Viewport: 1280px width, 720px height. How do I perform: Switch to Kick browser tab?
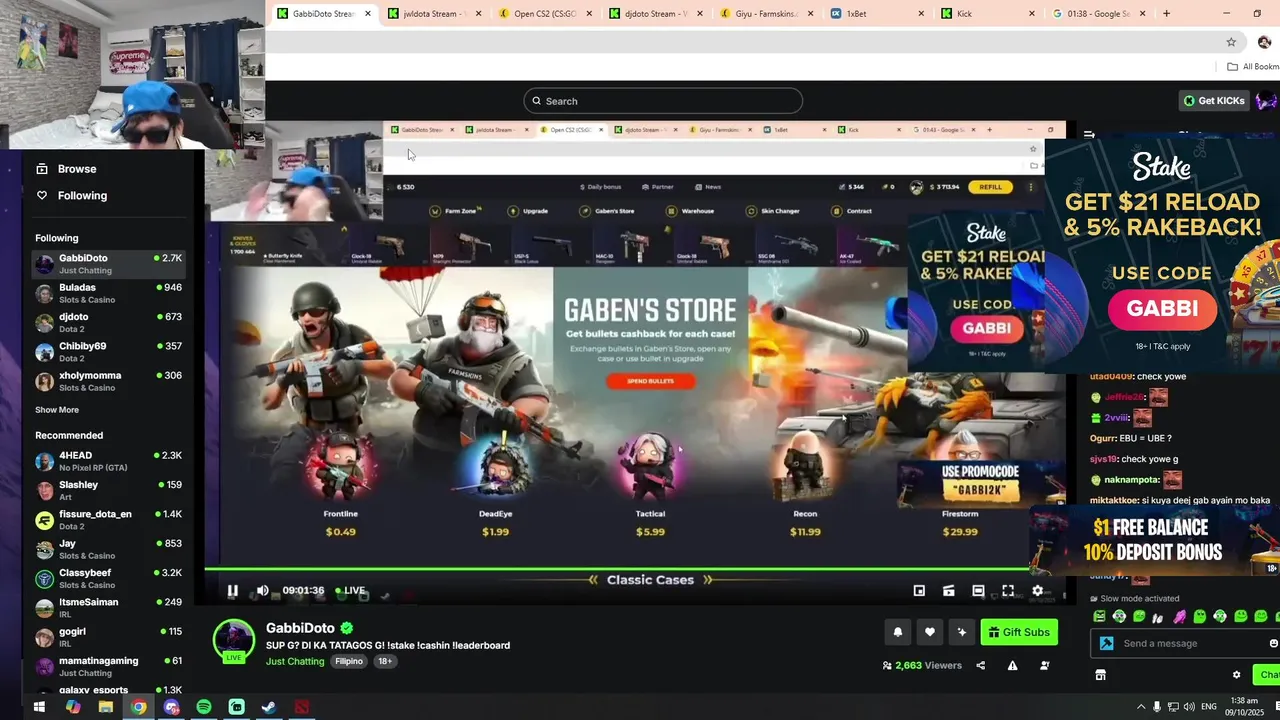988,14
